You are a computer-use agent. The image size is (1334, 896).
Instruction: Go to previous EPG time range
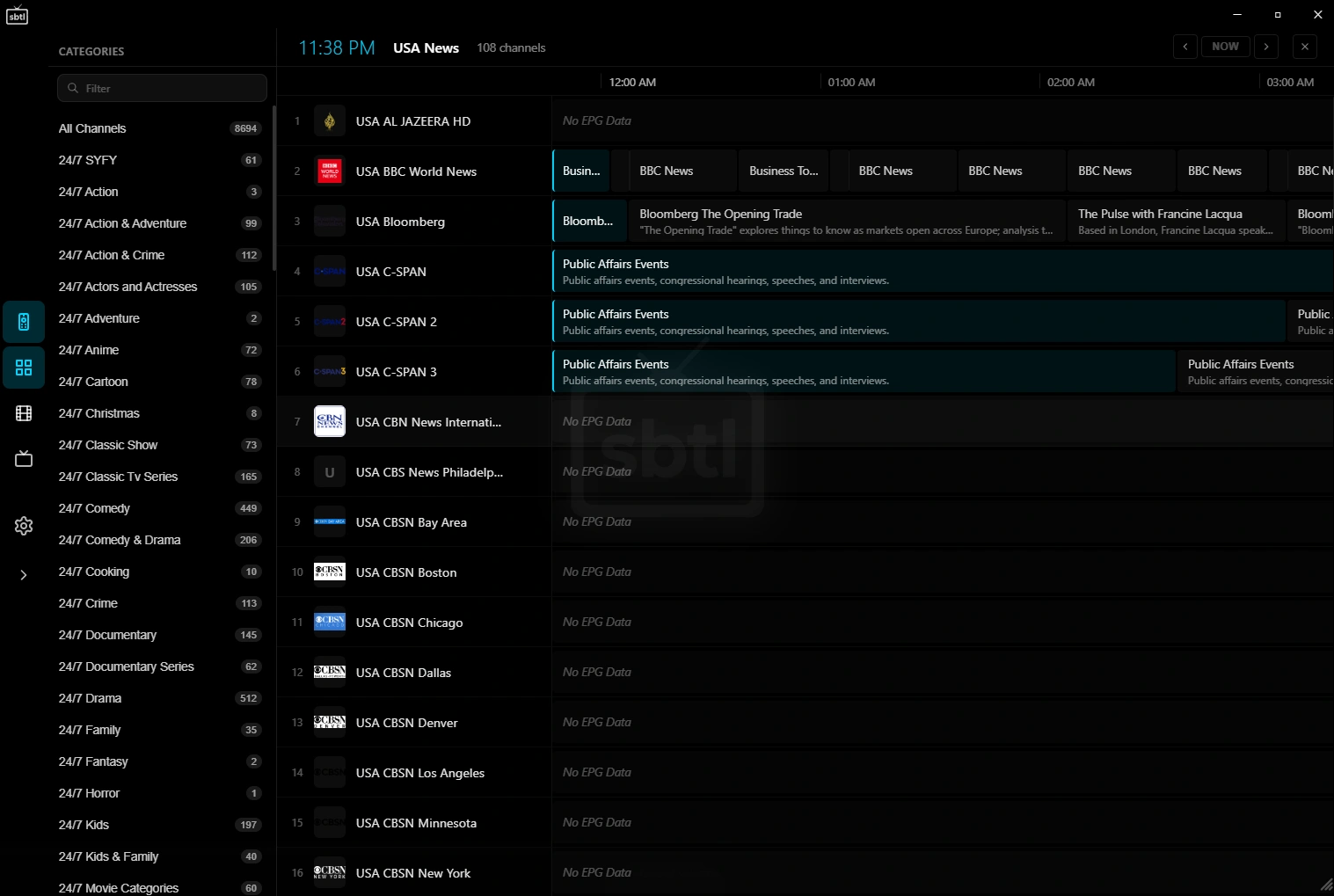click(x=1185, y=47)
